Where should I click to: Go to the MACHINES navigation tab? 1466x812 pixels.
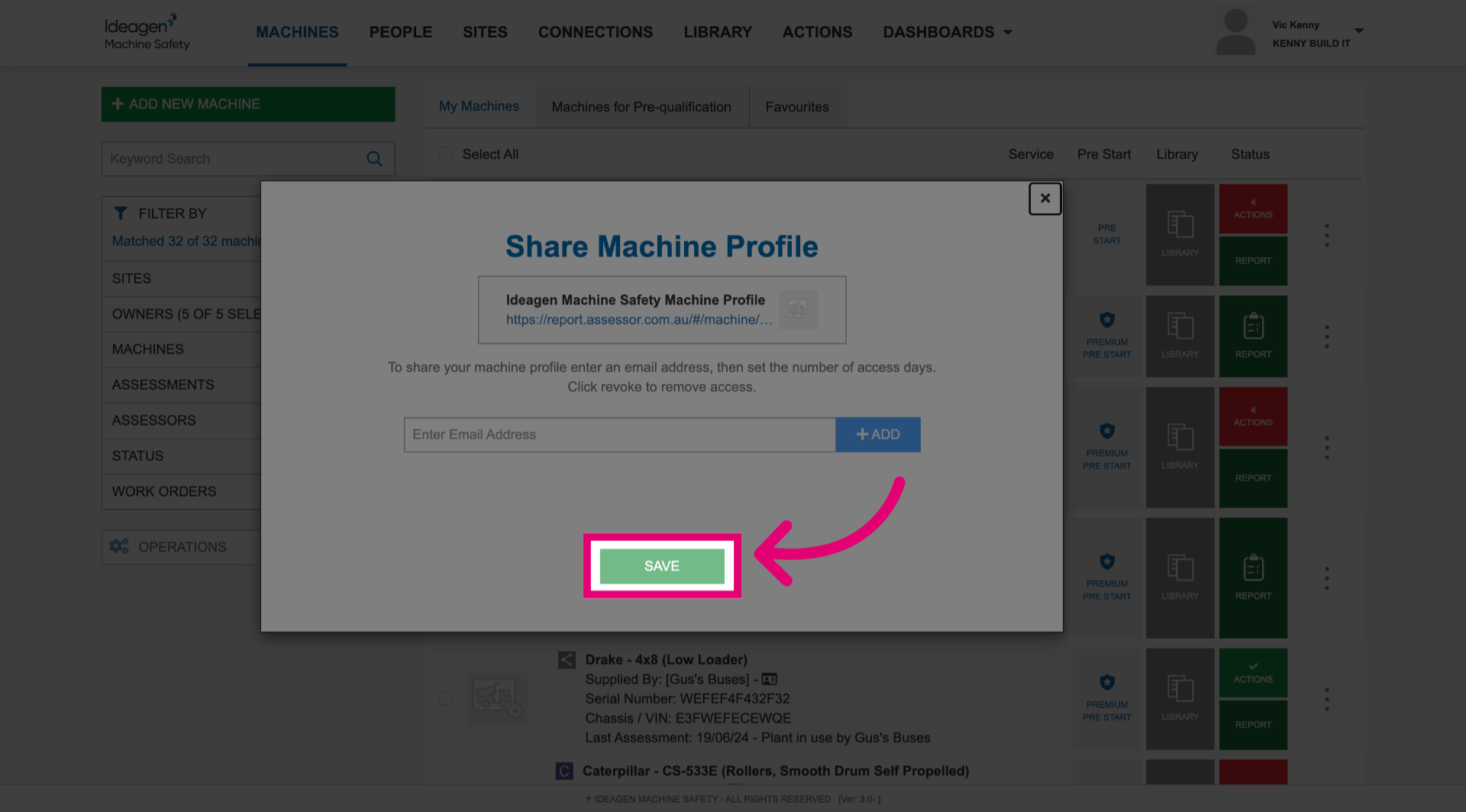click(x=297, y=32)
